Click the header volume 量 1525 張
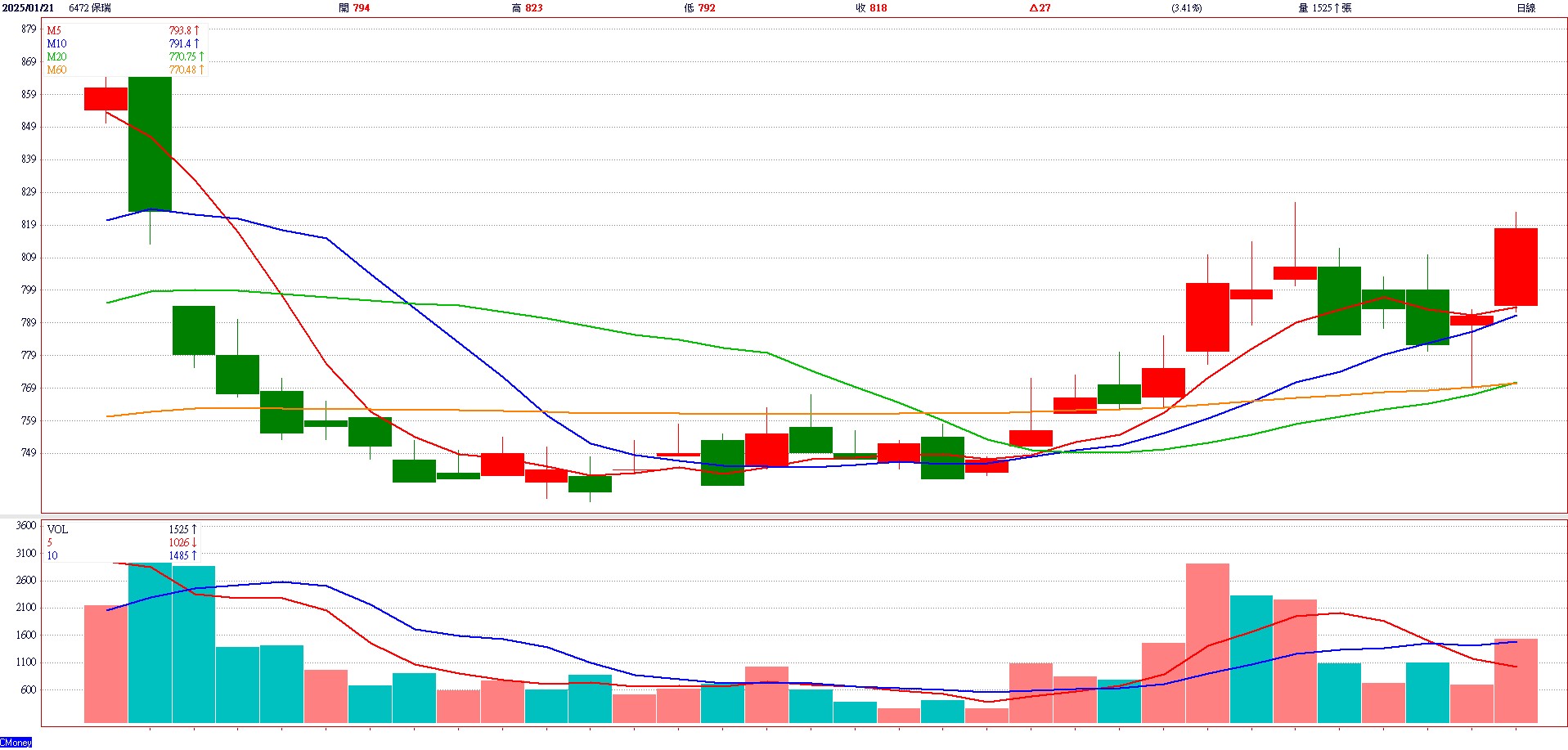 click(x=1325, y=8)
